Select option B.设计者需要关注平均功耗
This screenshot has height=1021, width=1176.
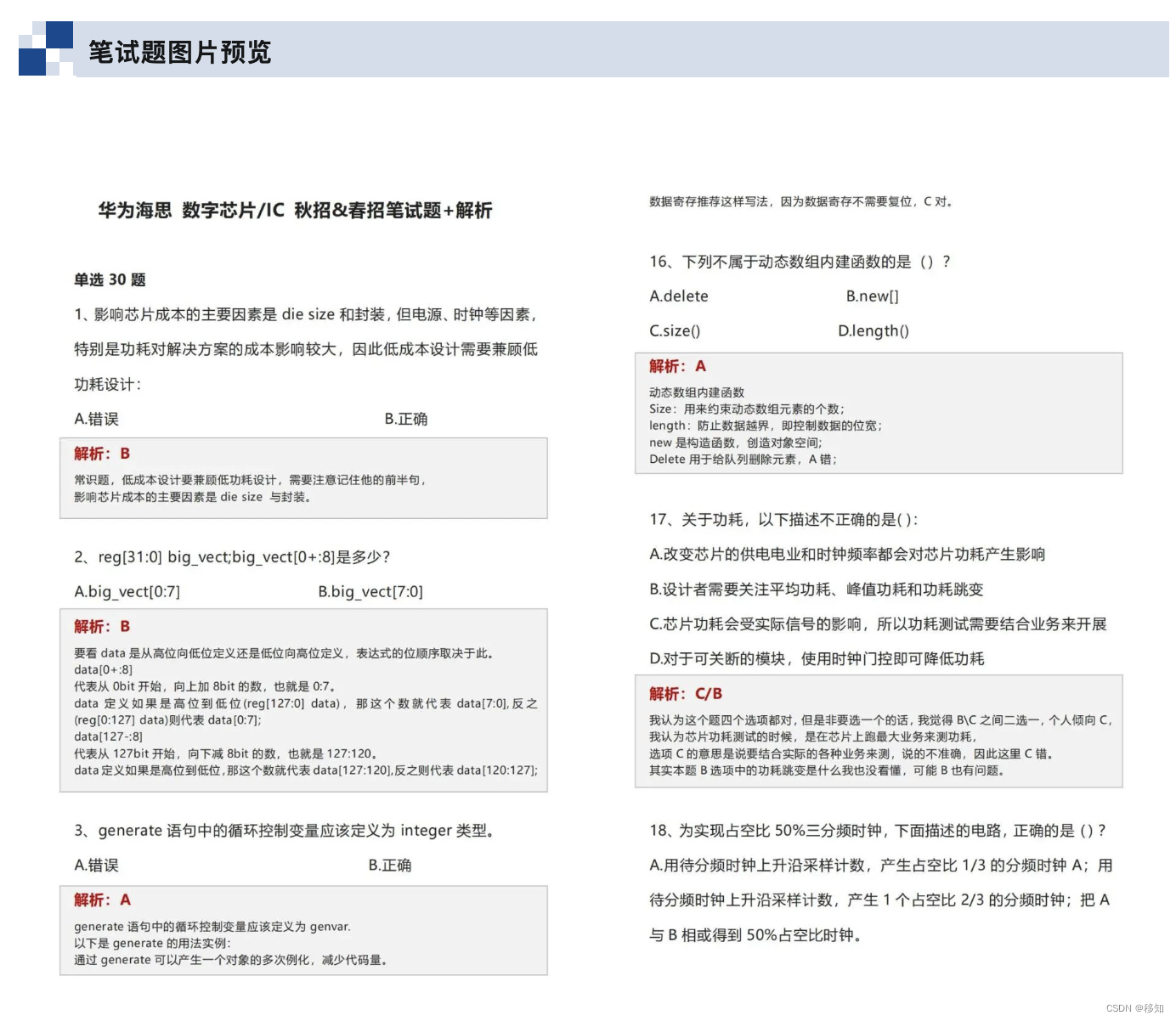pos(817,589)
